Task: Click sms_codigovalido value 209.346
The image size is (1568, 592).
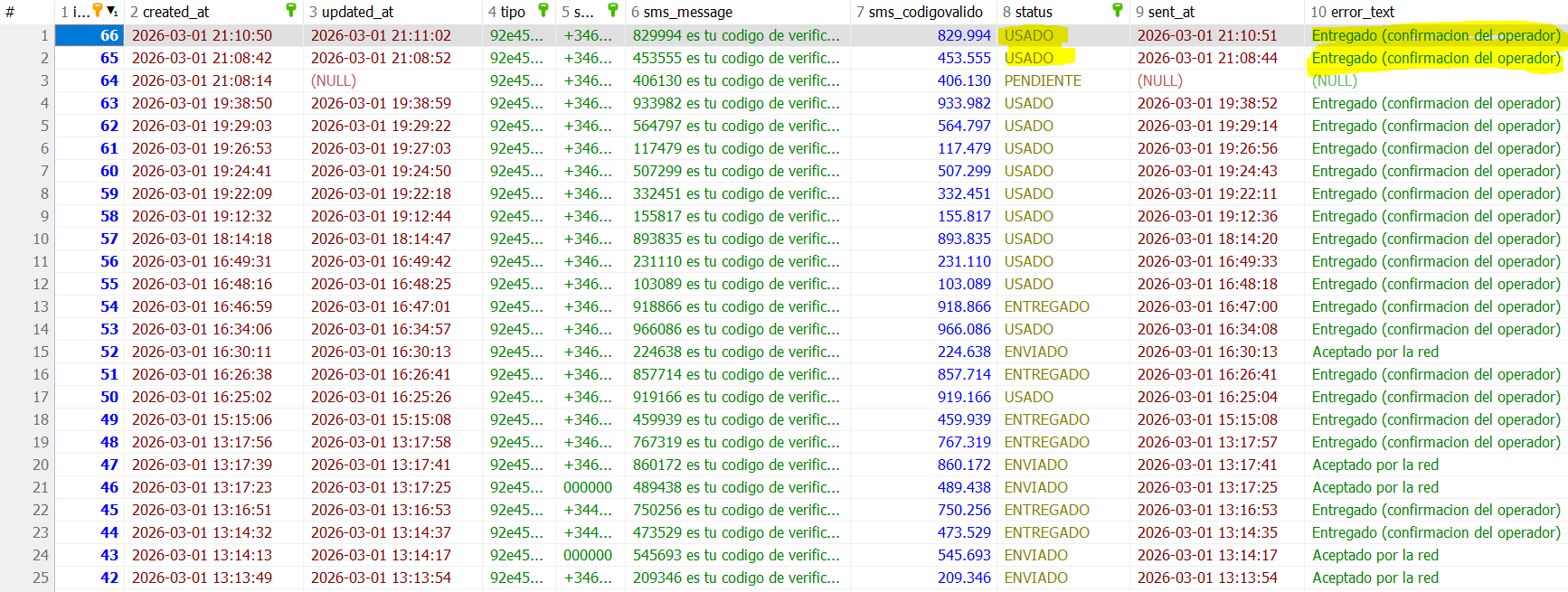Action: (964, 578)
